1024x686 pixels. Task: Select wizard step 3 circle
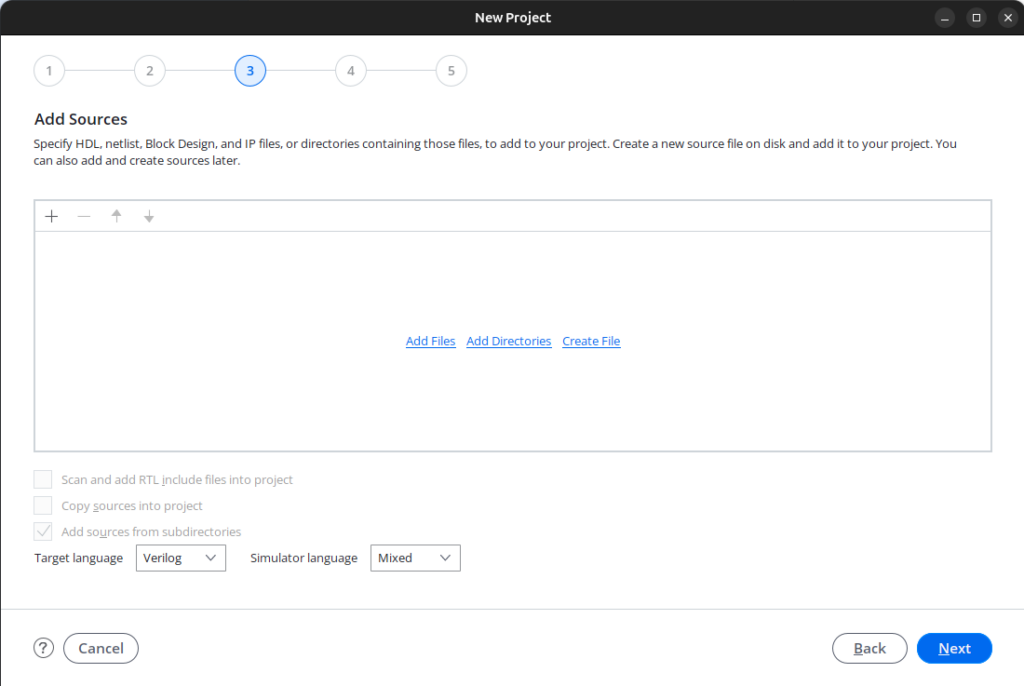pyautogui.click(x=250, y=71)
